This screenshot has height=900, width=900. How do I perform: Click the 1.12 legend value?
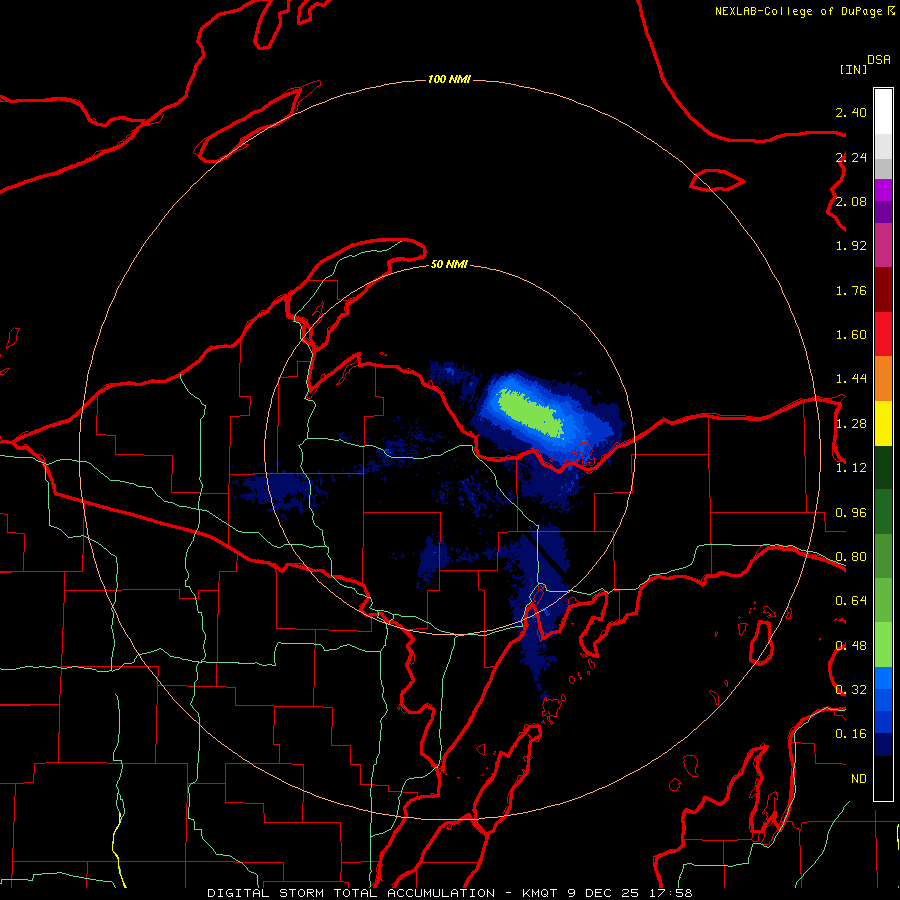point(851,468)
